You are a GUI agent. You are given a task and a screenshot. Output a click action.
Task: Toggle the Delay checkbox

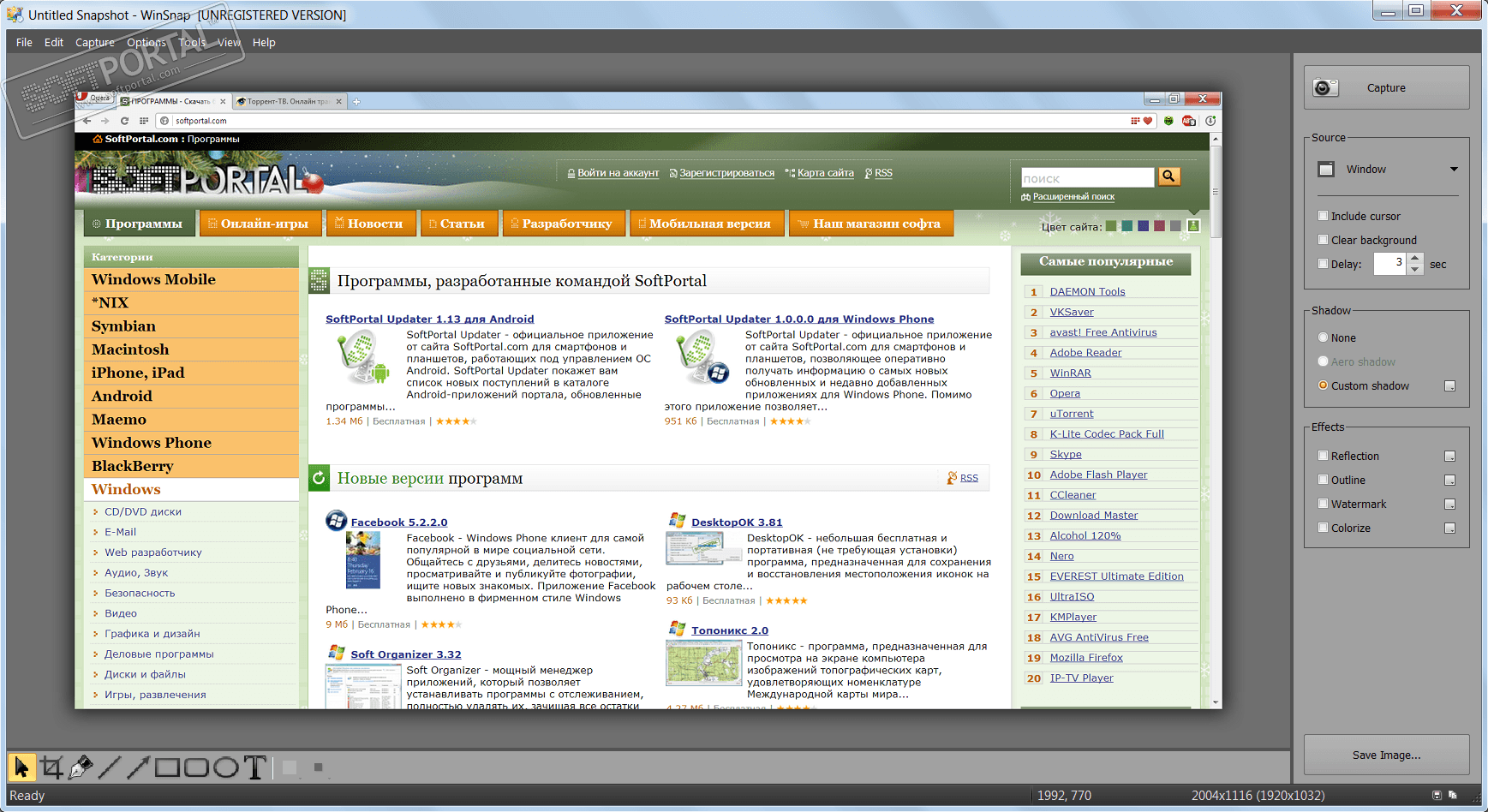tap(1324, 264)
